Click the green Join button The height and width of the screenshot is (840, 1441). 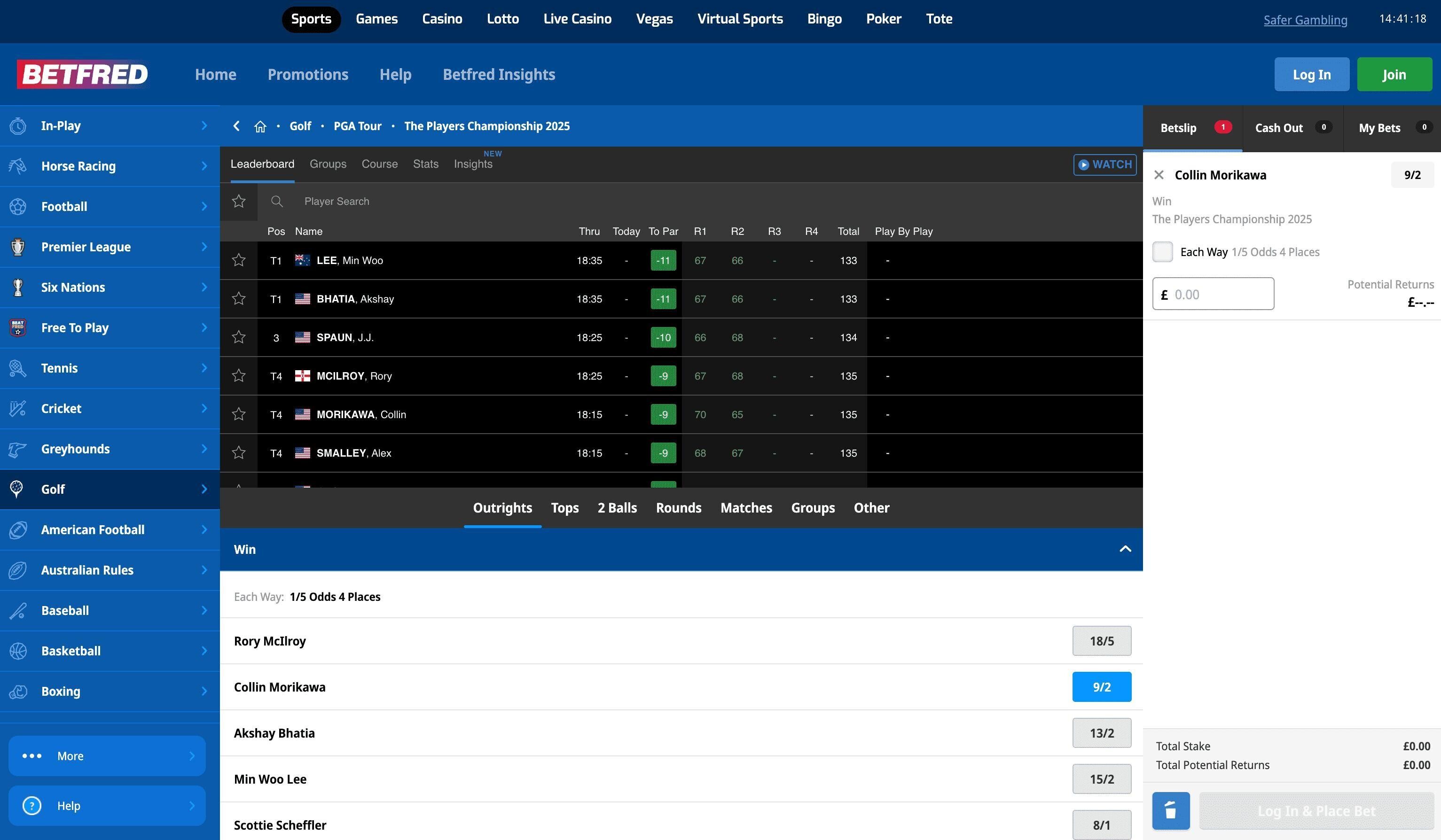pyautogui.click(x=1394, y=74)
